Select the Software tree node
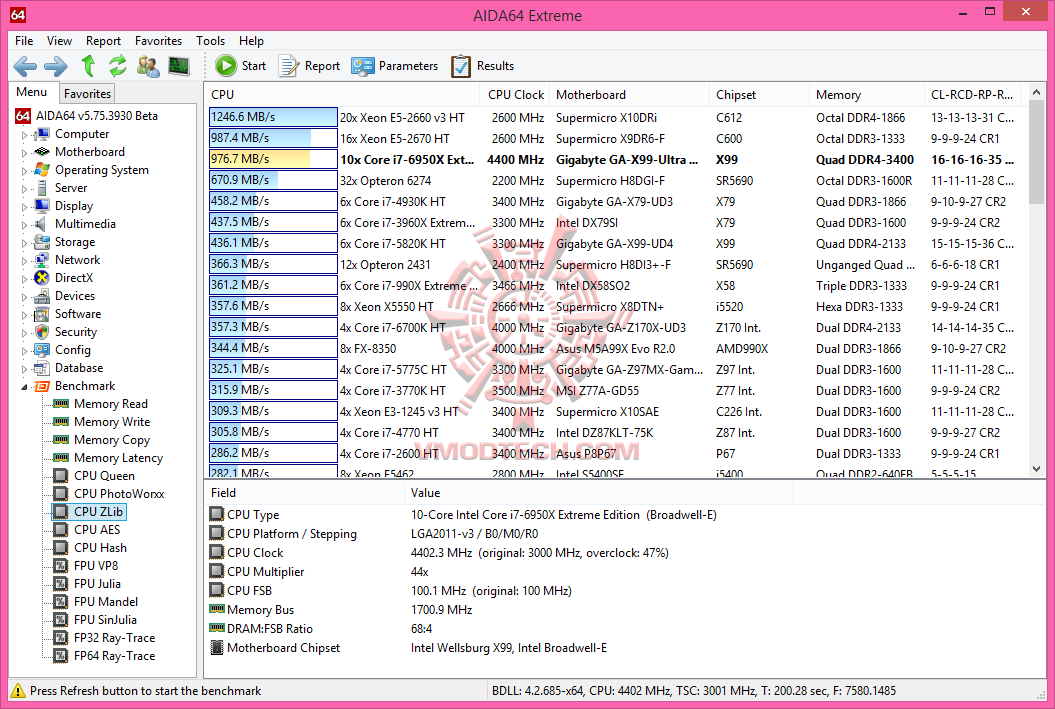 coord(78,314)
